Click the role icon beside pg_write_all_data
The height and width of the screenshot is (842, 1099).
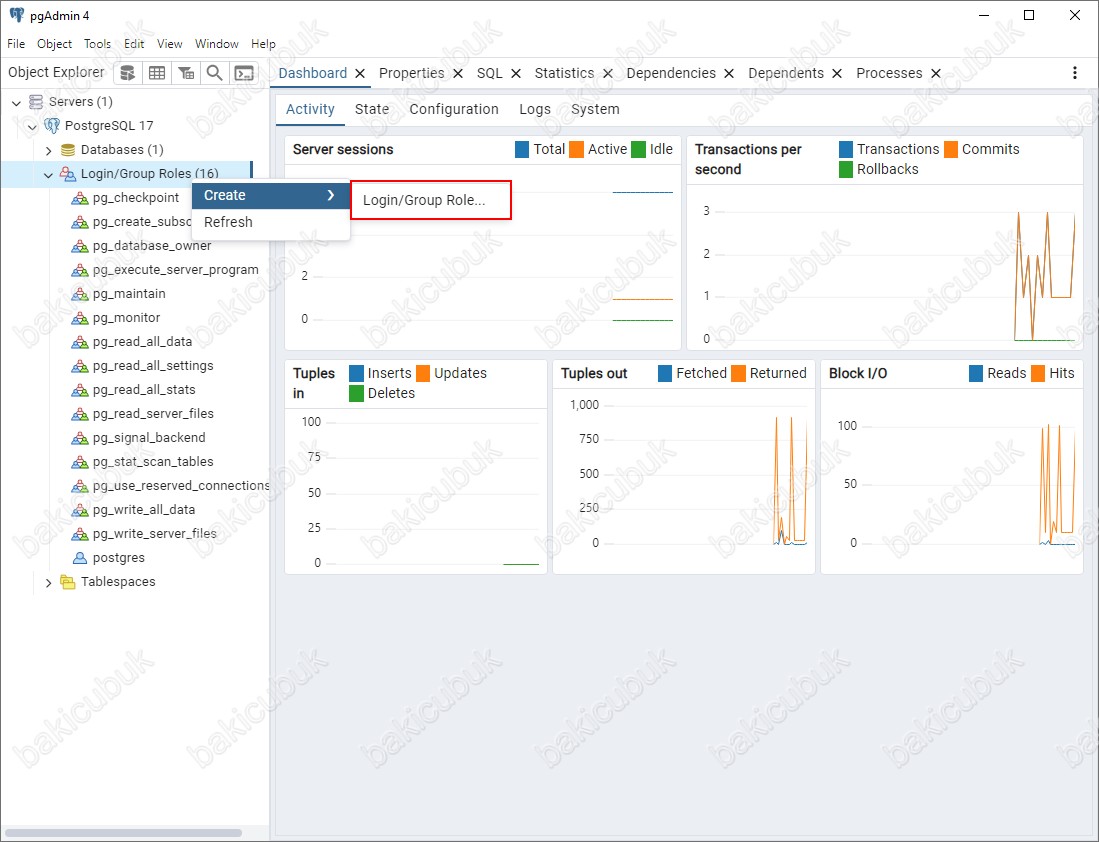coord(80,510)
